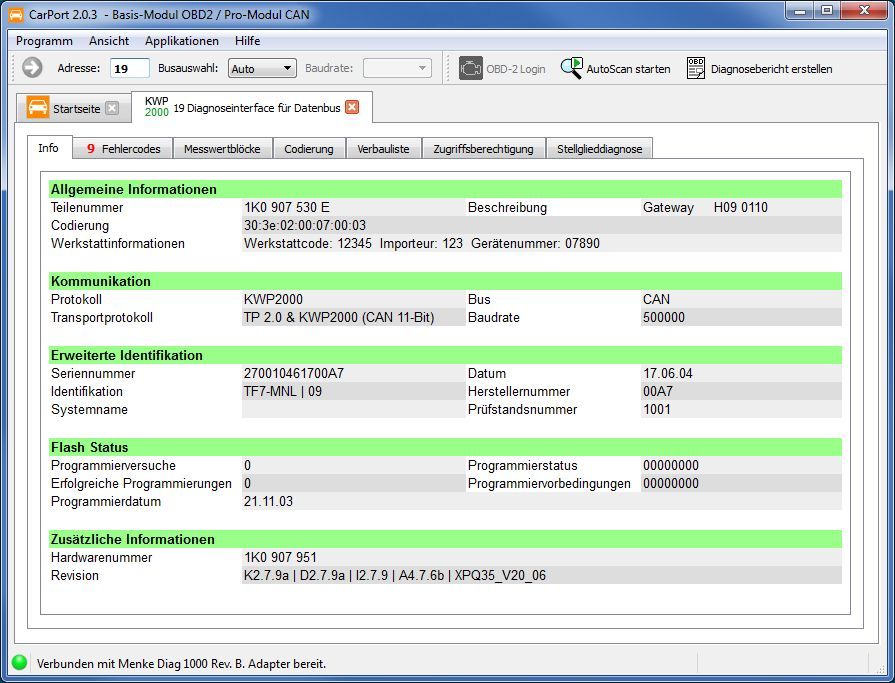Click the green connection status indicator

tap(19, 662)
